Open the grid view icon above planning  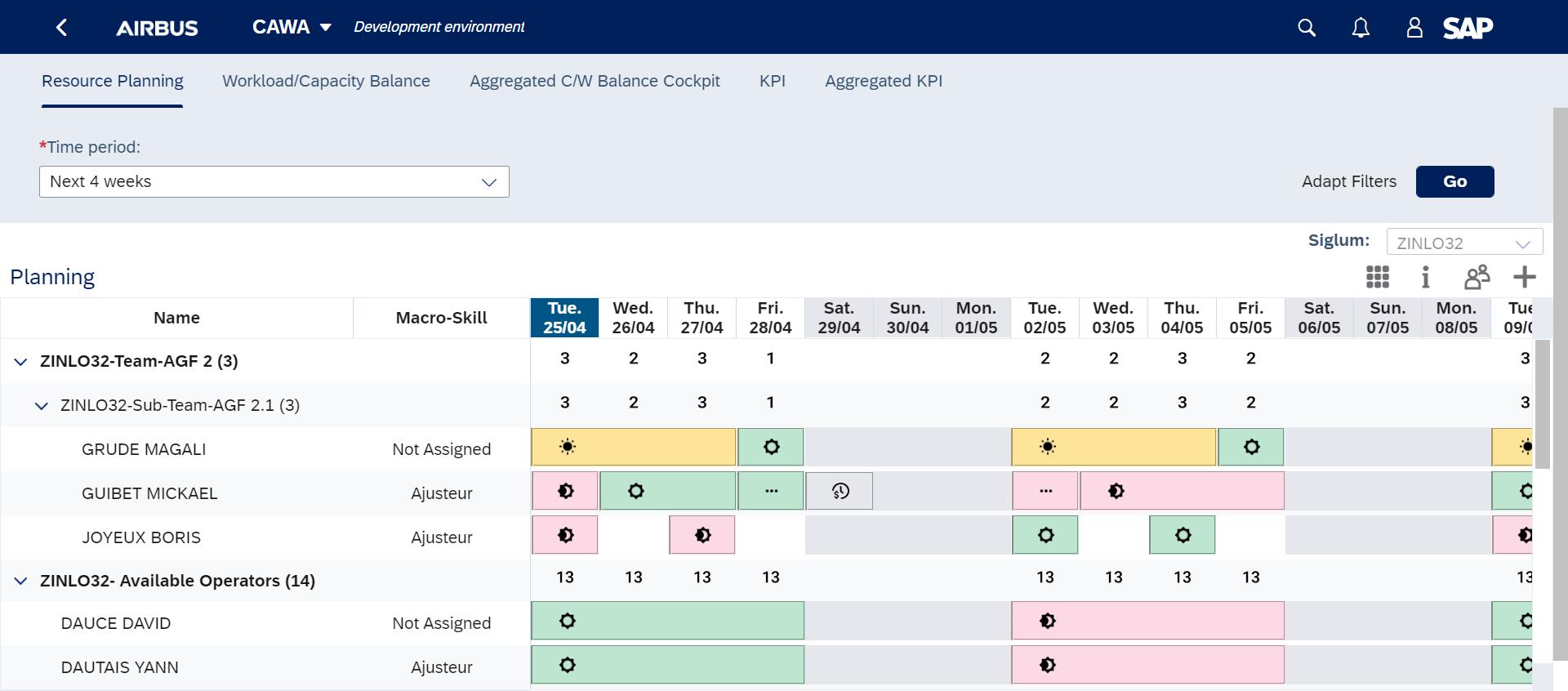click(1378, 277)
